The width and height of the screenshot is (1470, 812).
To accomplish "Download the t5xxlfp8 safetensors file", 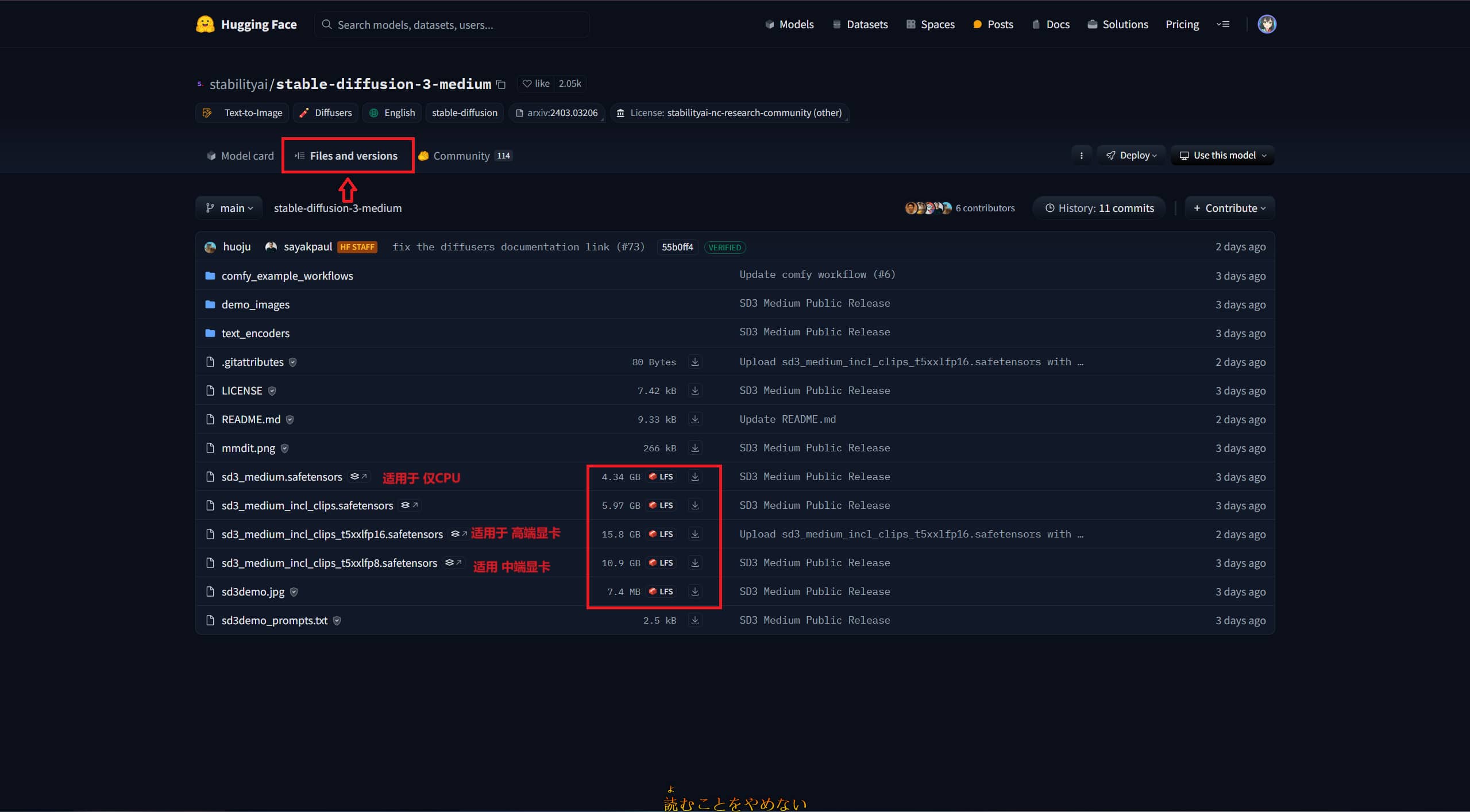I will (695, 563).
